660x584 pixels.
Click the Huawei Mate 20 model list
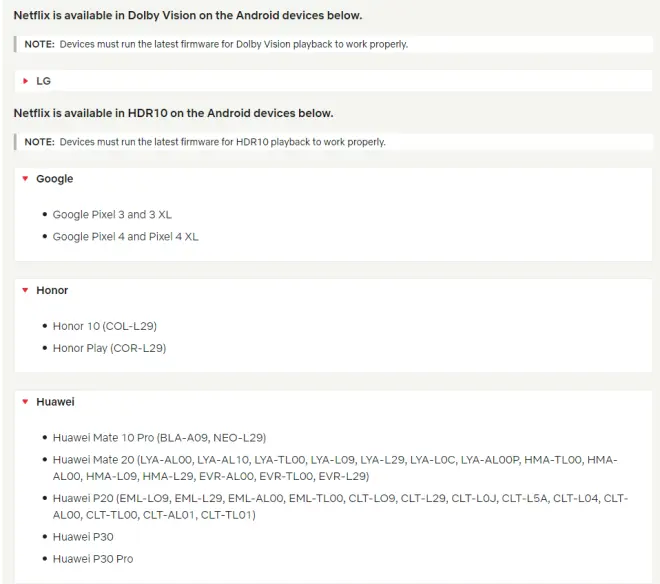coord(334,467)
